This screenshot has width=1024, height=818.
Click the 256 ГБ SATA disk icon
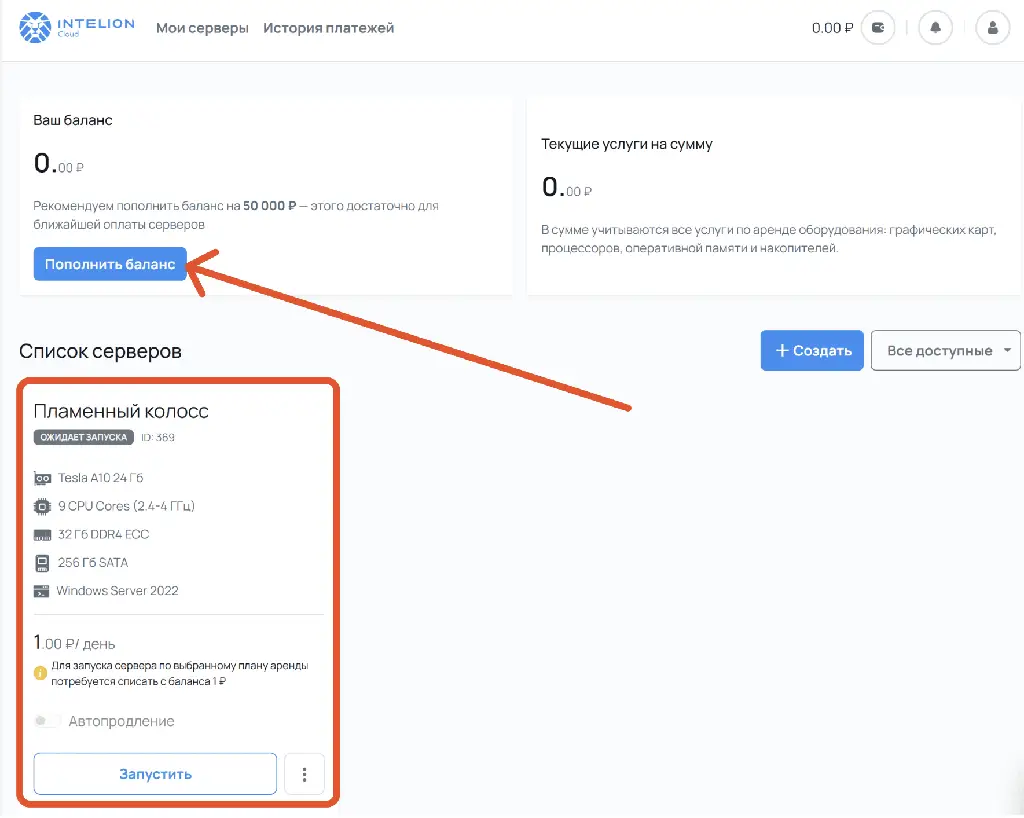tap(43, 563)
